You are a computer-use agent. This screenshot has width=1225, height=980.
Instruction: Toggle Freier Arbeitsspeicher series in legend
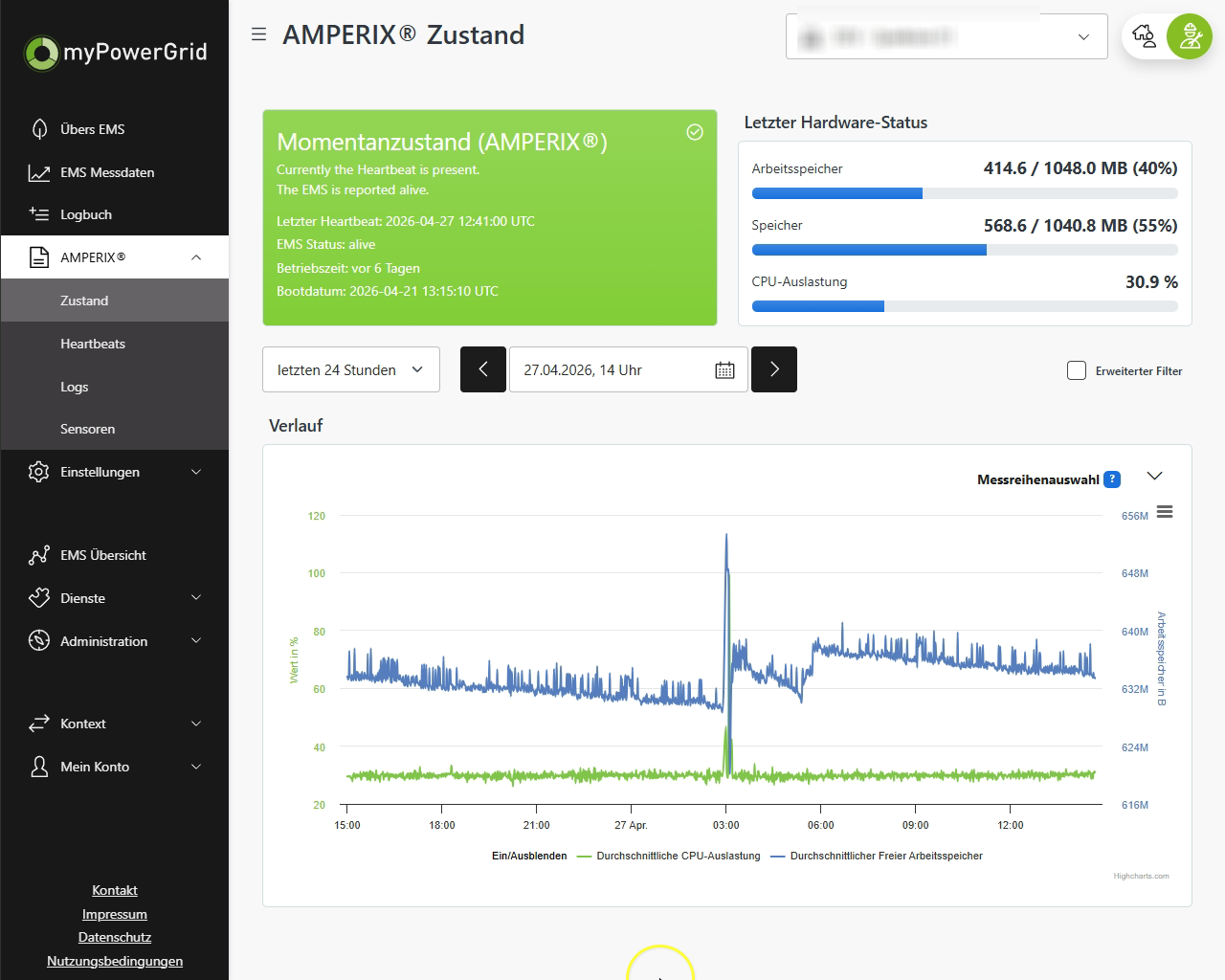point(877,856)
